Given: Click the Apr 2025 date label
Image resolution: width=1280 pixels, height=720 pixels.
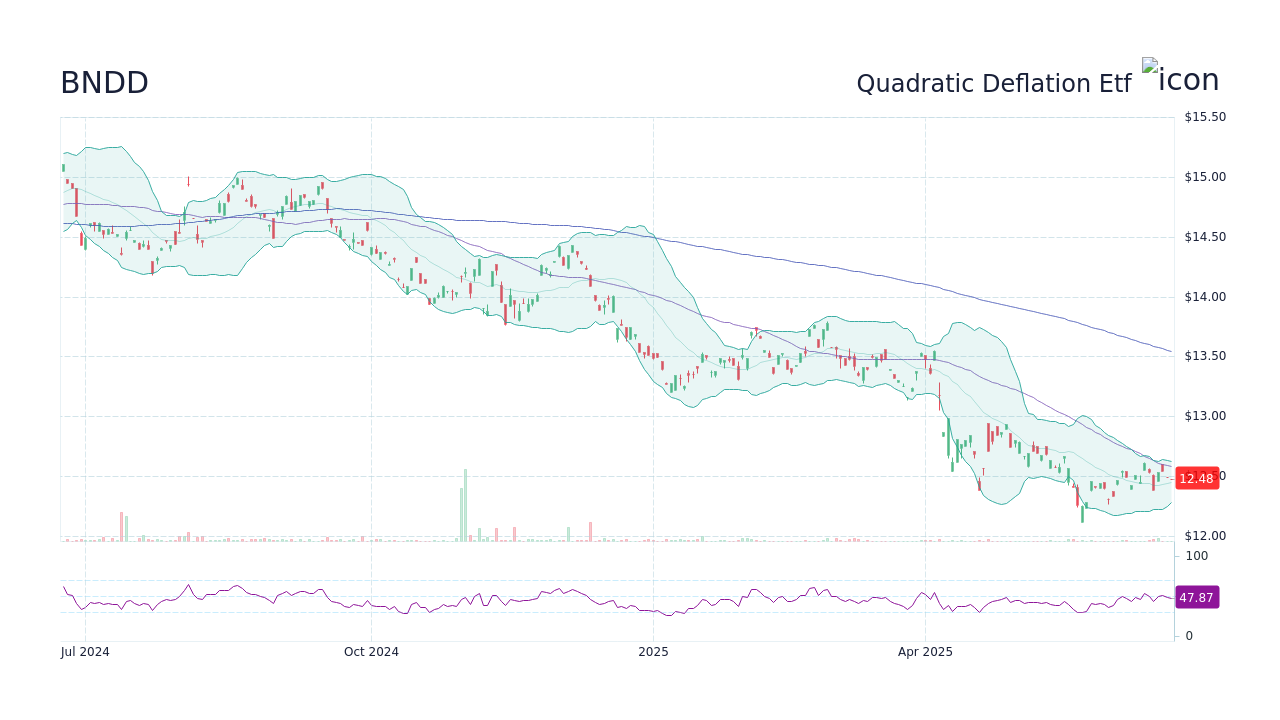Looking at the screenshot, I should click(925, 652).
